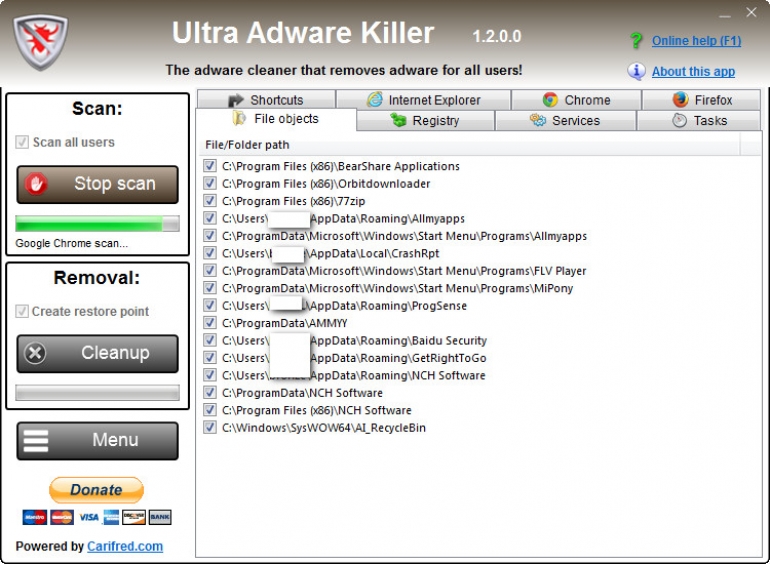Close the Ultra Adware Killer window
This screenshot has height=564, width=770.
click(751, 12)
